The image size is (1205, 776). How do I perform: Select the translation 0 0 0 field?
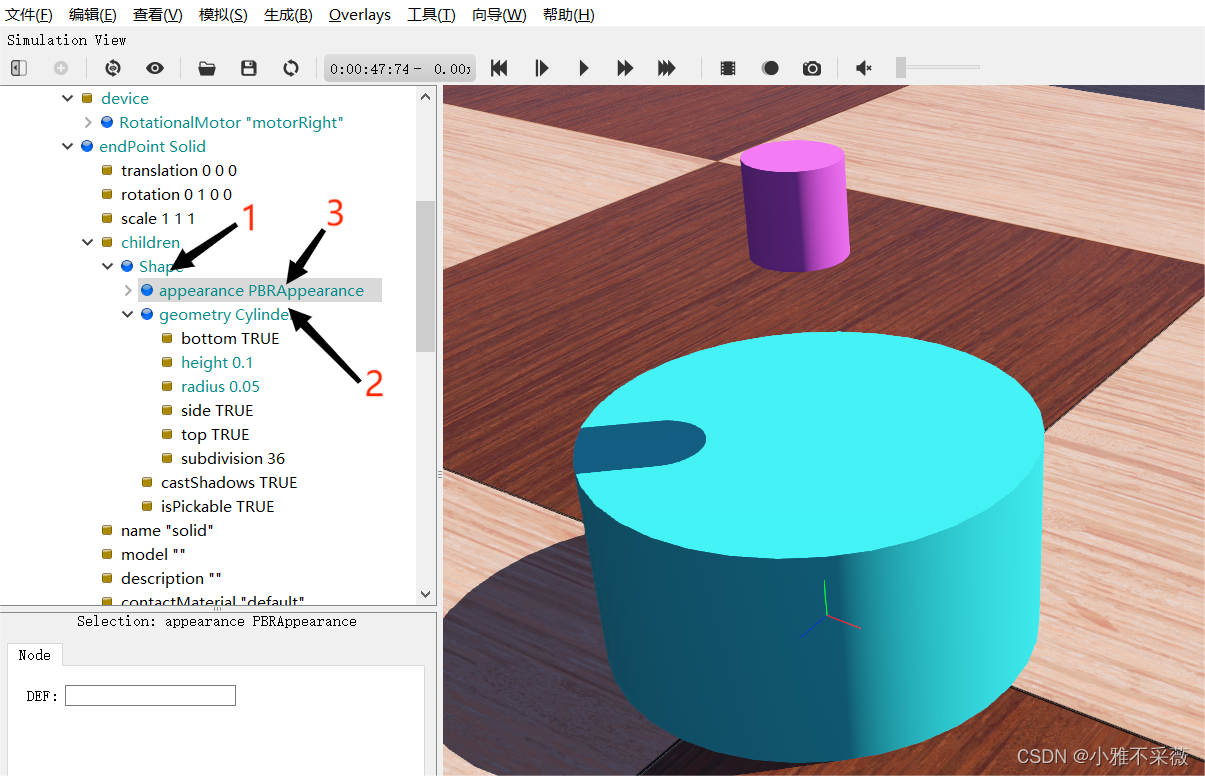(179, 170)
